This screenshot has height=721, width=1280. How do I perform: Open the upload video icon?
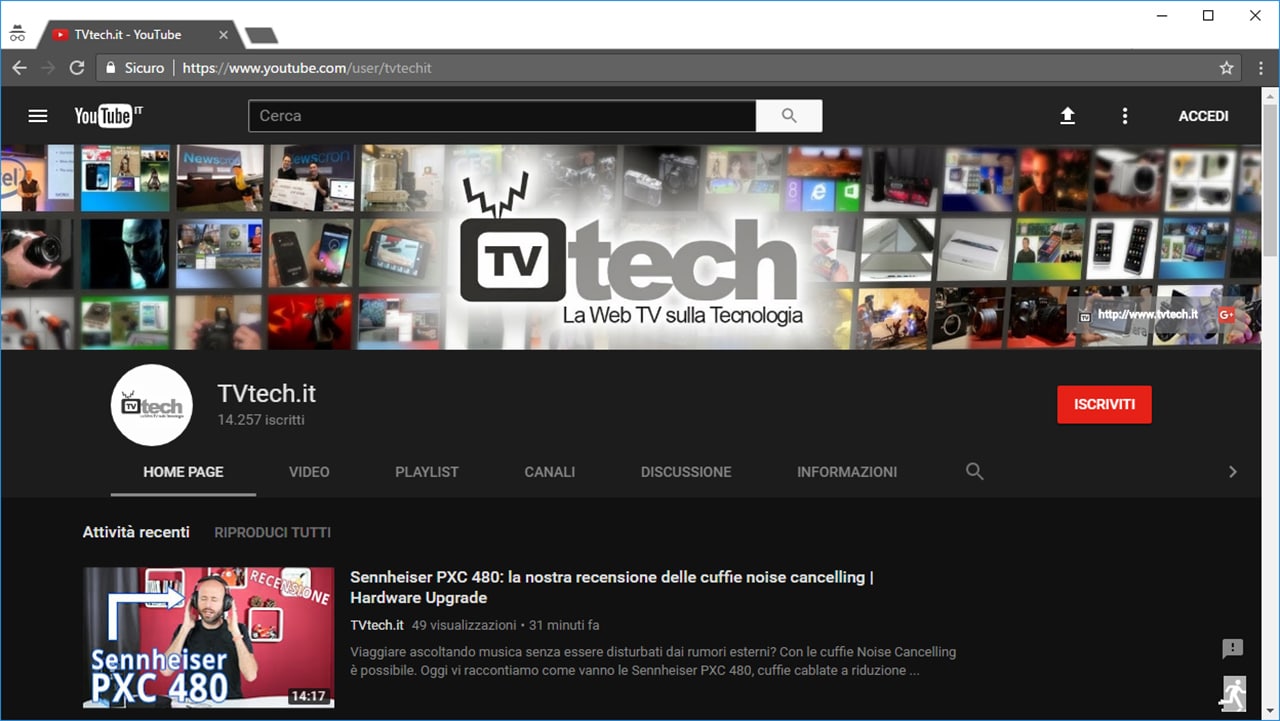1068,116
